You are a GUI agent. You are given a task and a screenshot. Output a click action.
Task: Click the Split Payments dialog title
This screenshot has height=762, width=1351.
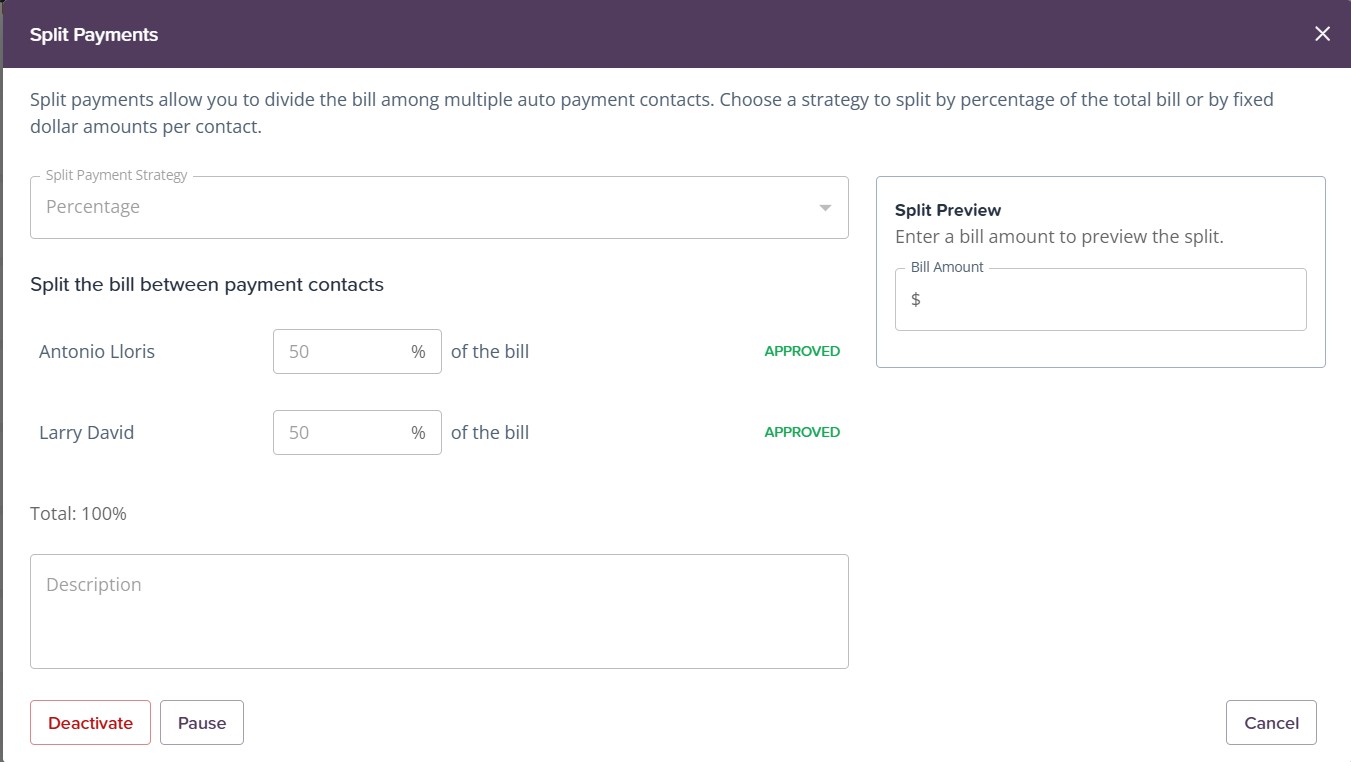point(94,35)
